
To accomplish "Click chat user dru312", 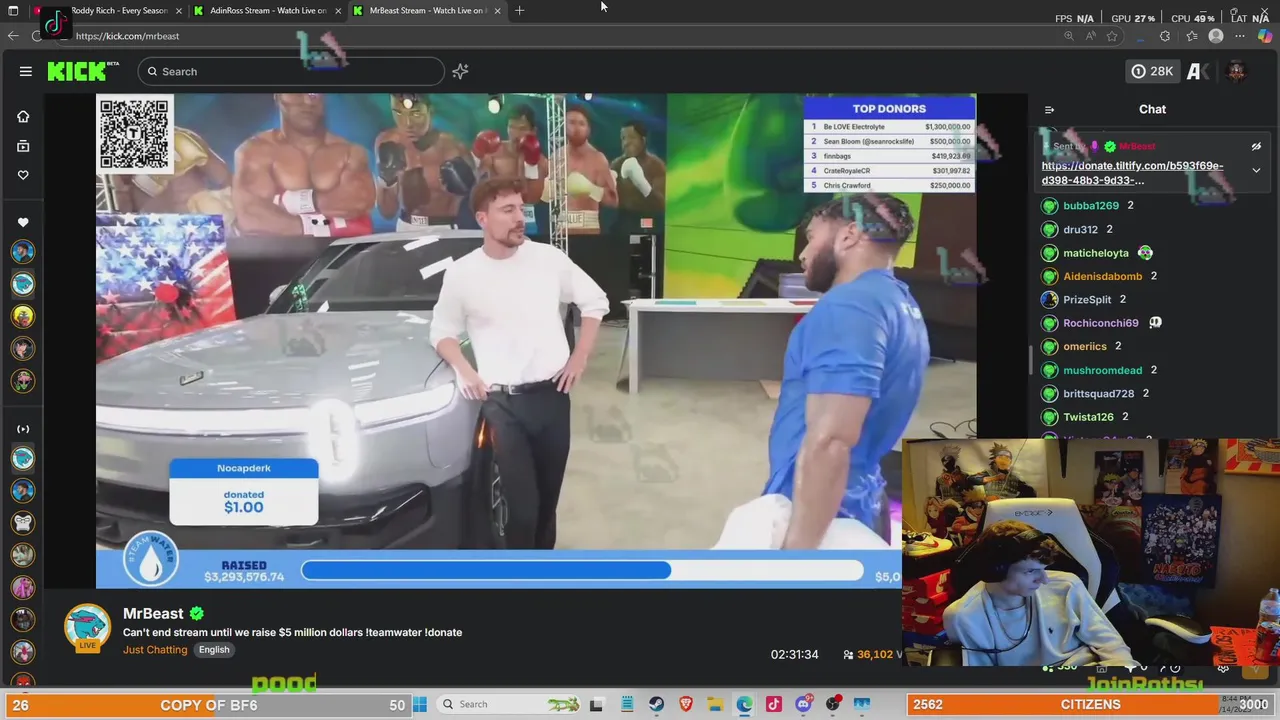I will 1080,230.
